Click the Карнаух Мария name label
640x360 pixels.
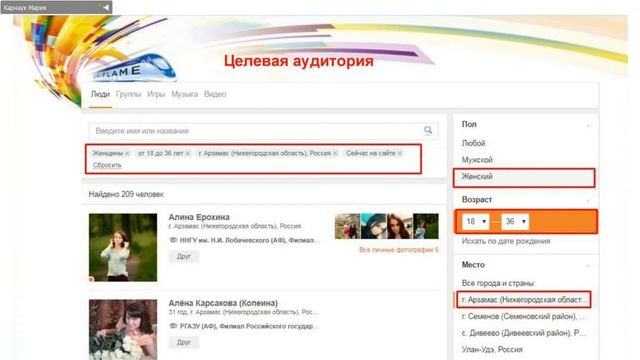[25, 8]
